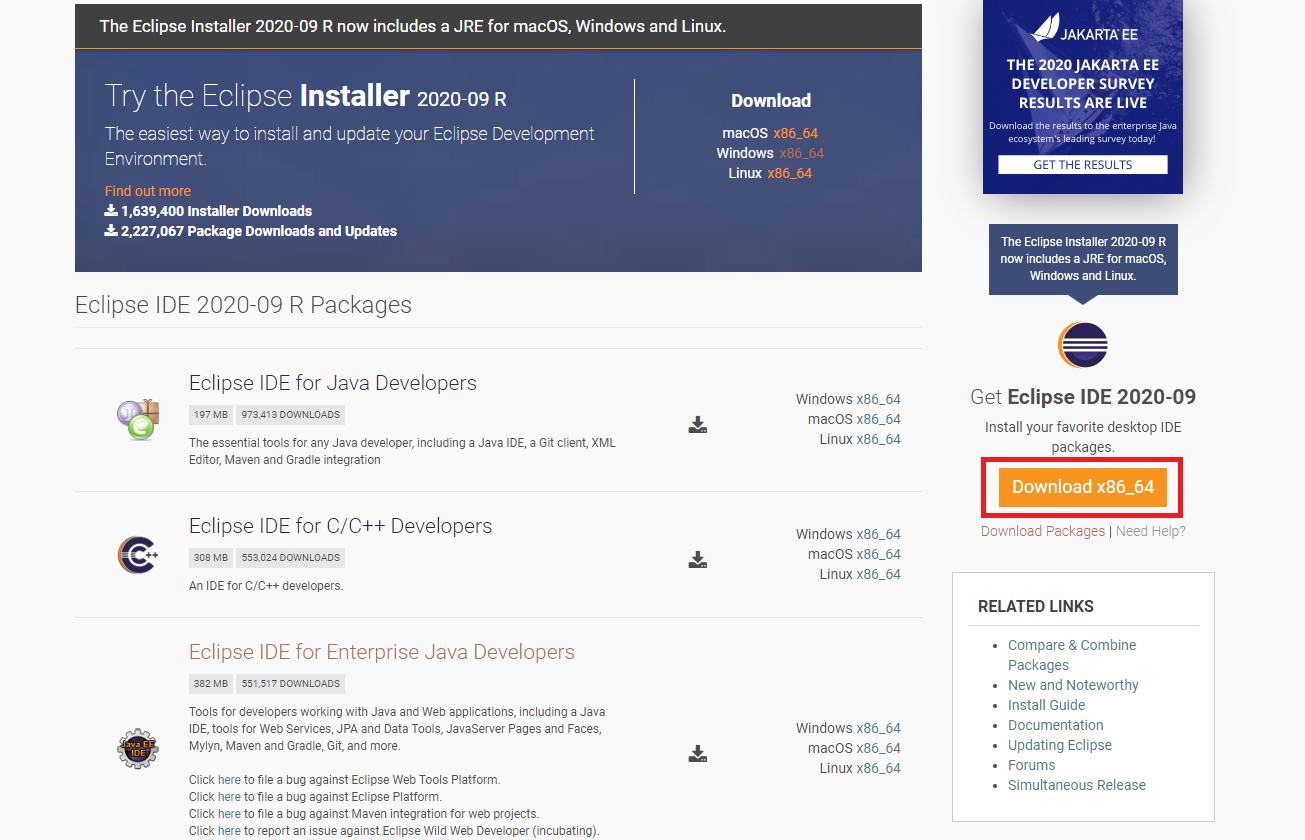Open Eclipse IDE for Enterprise Java Developers title
This screenshot has width=1305, height=840.
(382, 652)
